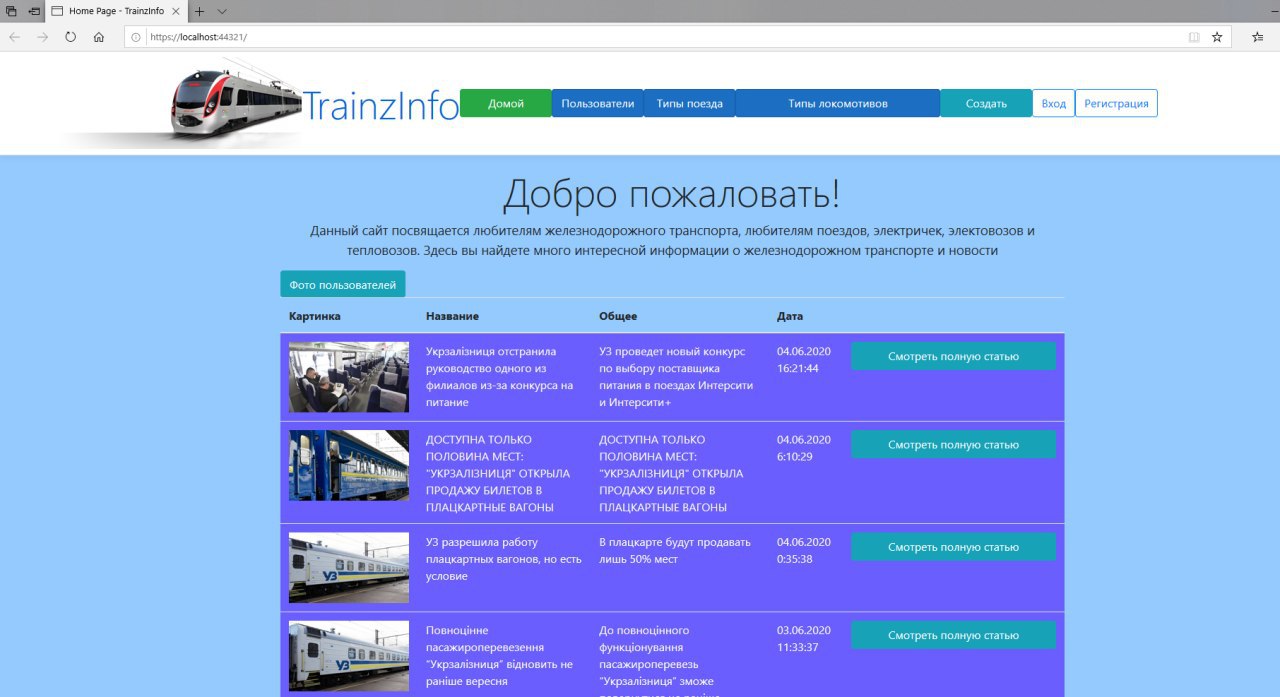The width and height of the screenshot is (1280, 697).
Task: Click the browser Forward arrow
Action: tap(42, 37)
